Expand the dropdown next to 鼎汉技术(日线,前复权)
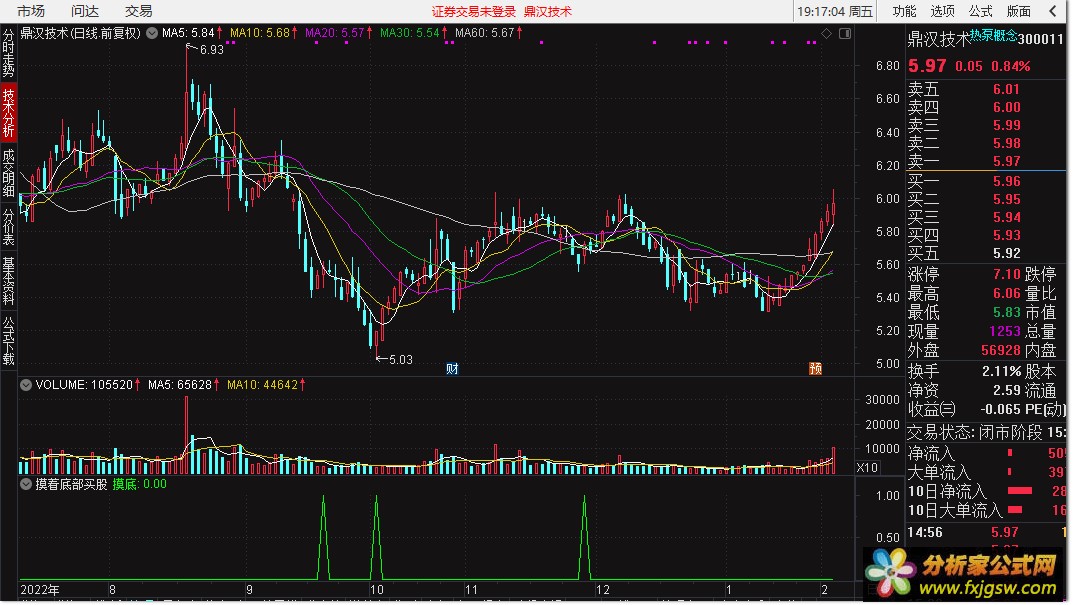 pos(152,33)
